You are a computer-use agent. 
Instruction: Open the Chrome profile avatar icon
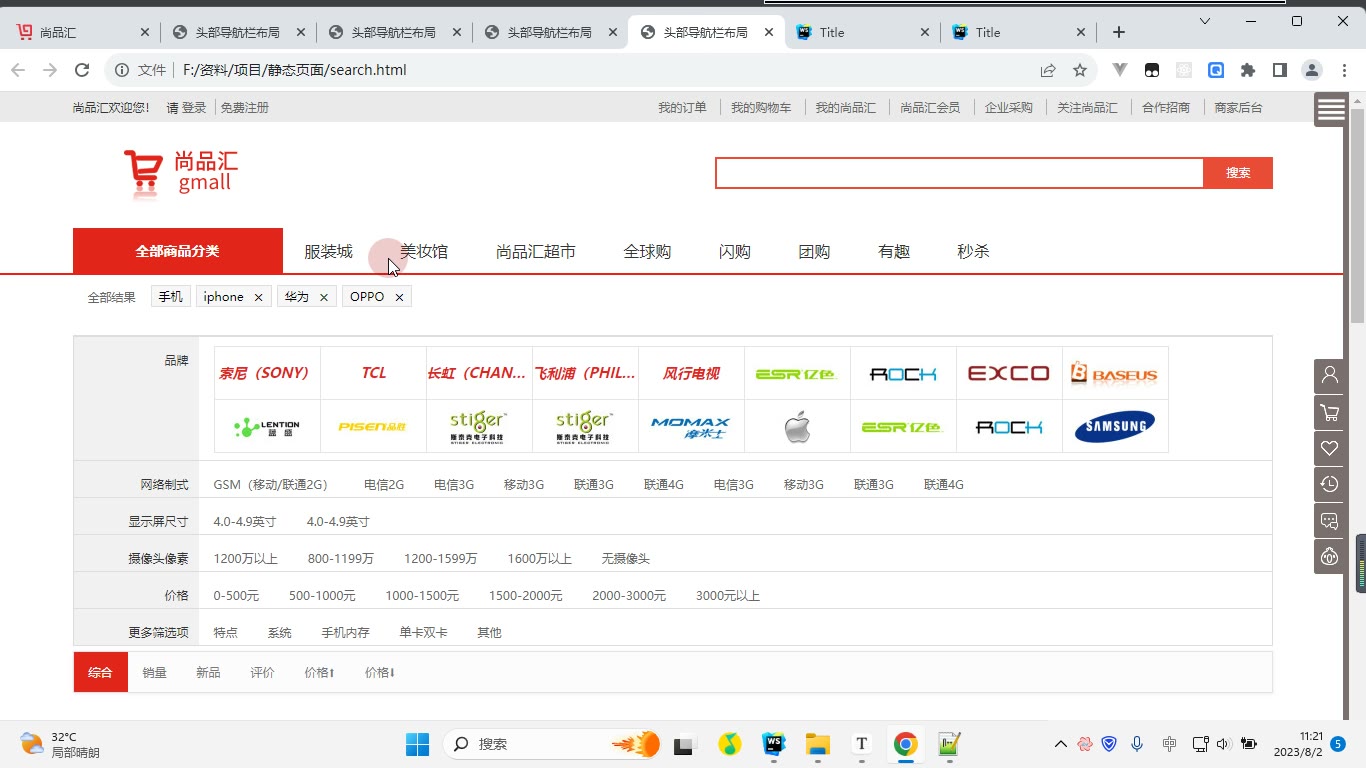(x=1311, y=70)
